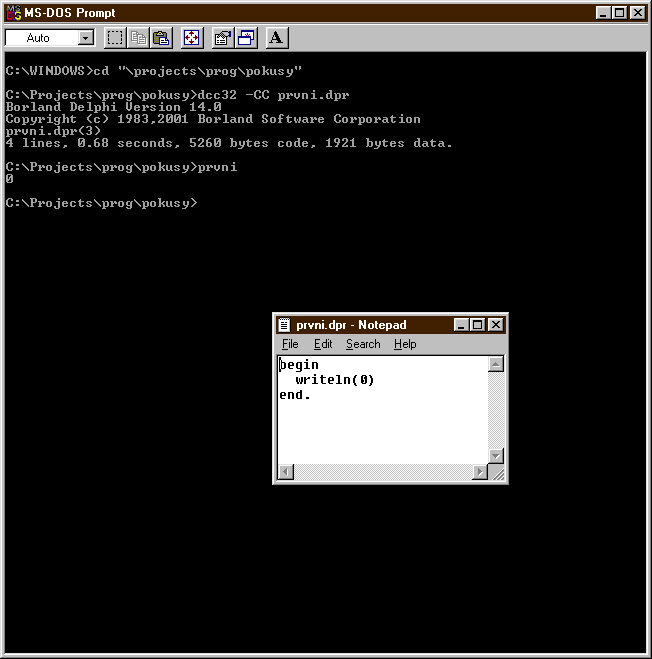Click the Copy toolbar icon
The width and height of the screenshot is (652, 659).
click(138, 38)
